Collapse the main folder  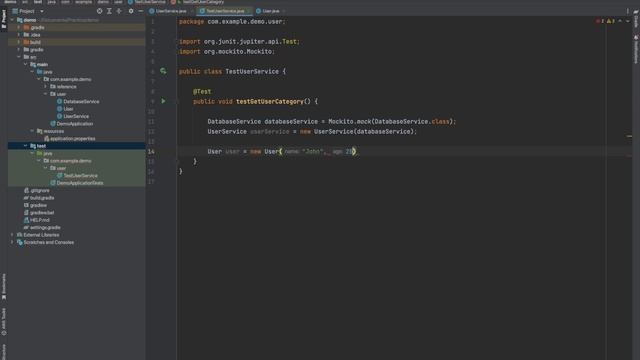coord(25,64)
